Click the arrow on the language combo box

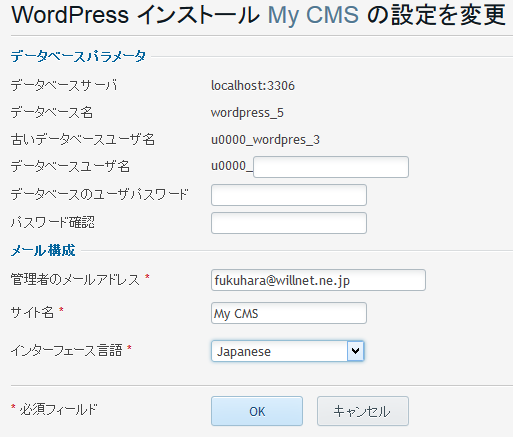(x=355, y=351)
